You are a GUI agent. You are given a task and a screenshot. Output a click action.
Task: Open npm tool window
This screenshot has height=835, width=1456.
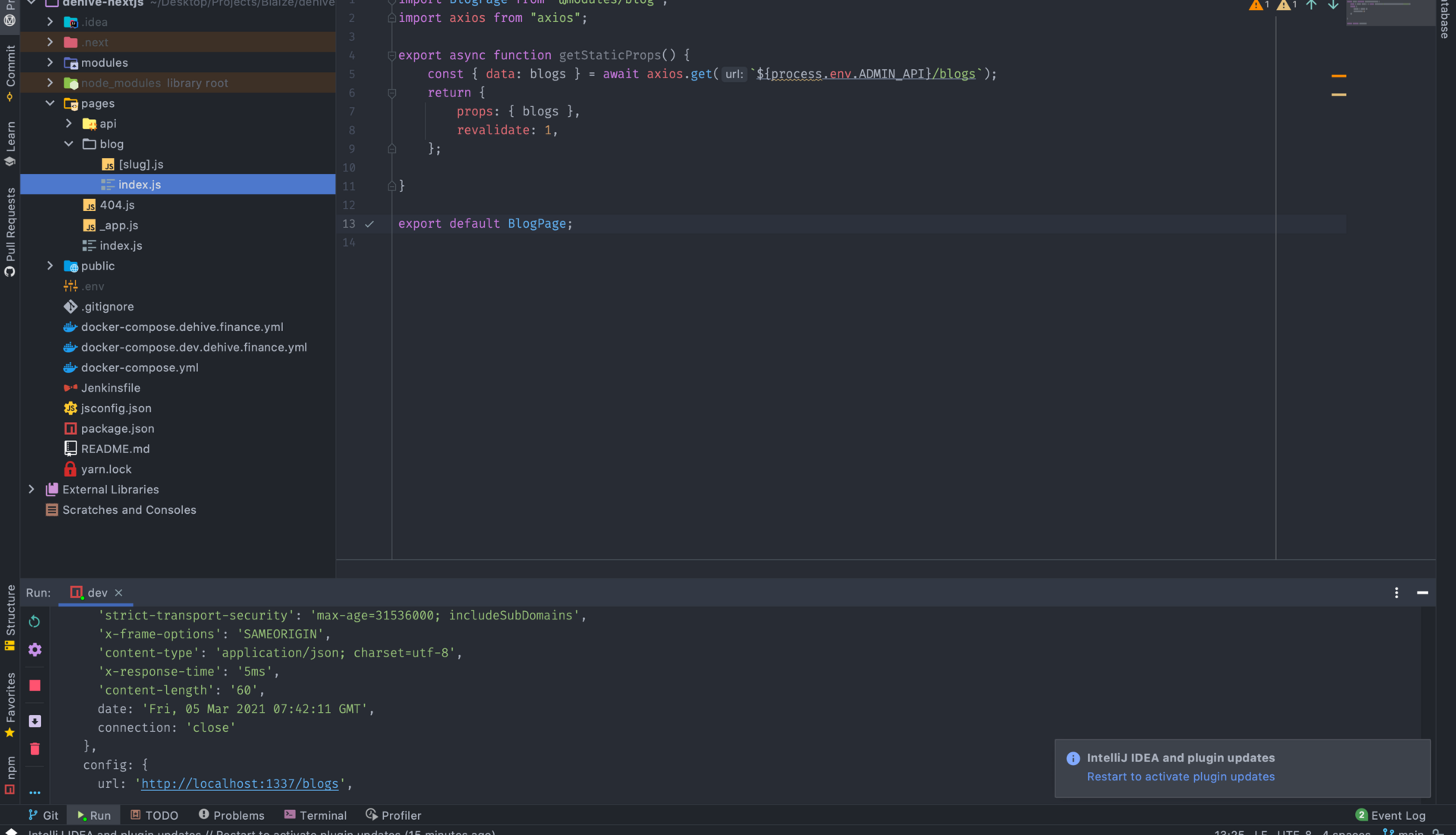coord(10,775)
